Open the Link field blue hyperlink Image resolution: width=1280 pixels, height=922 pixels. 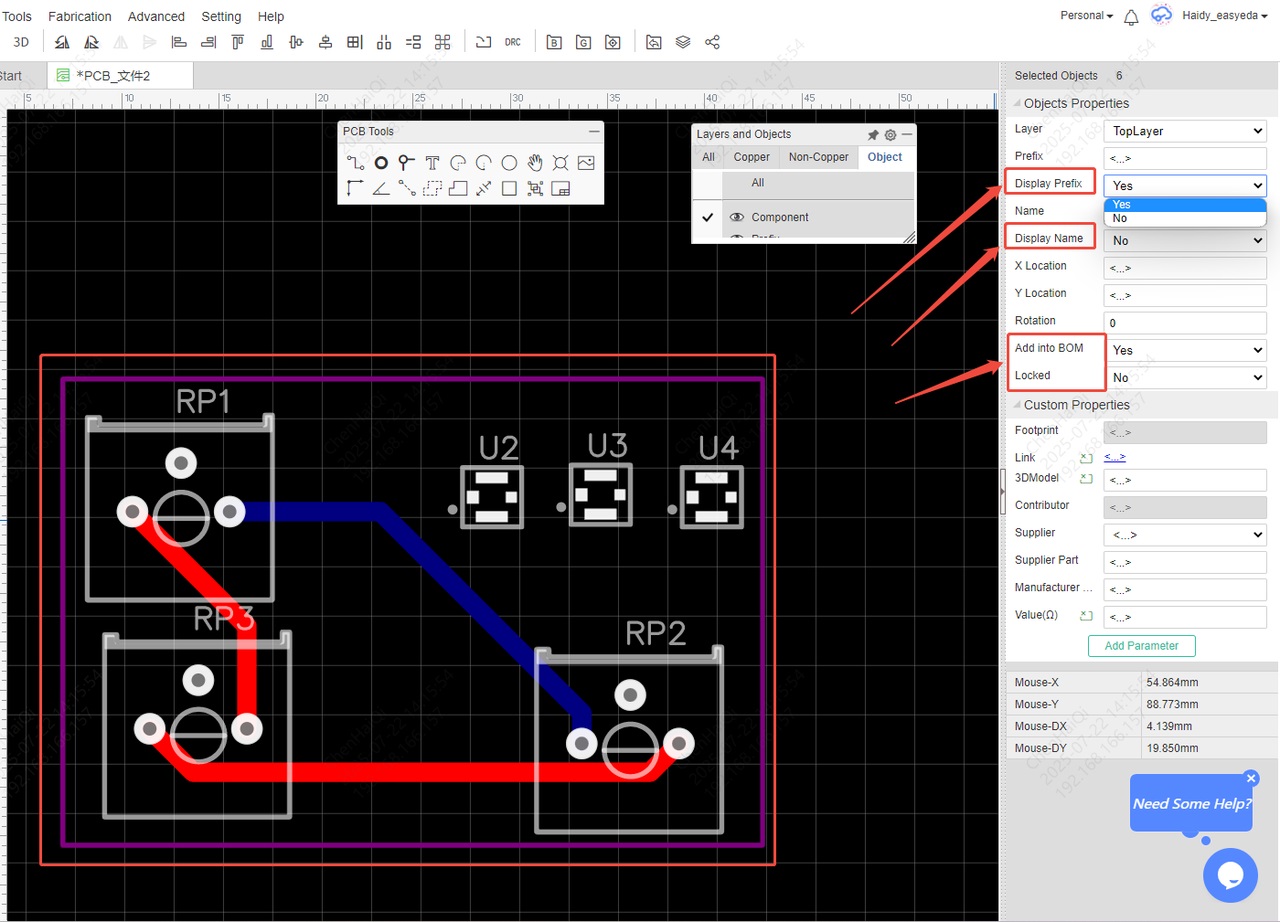coord(1114,457)
